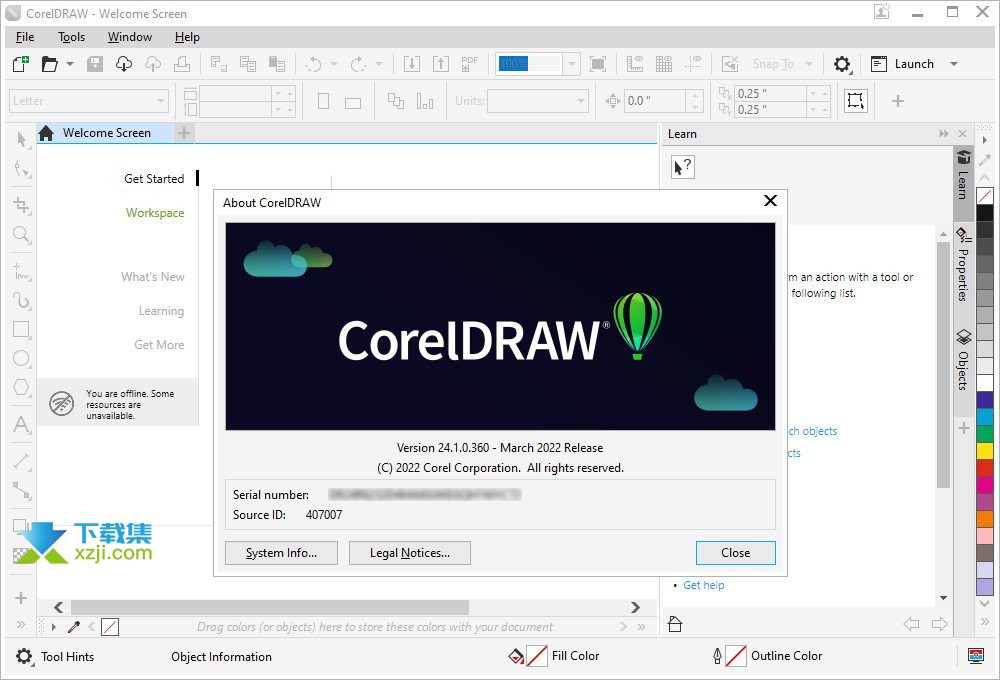This screenshot has height=680, width=1000.
Task: Open the Tools menu
Action: point(71,37)
